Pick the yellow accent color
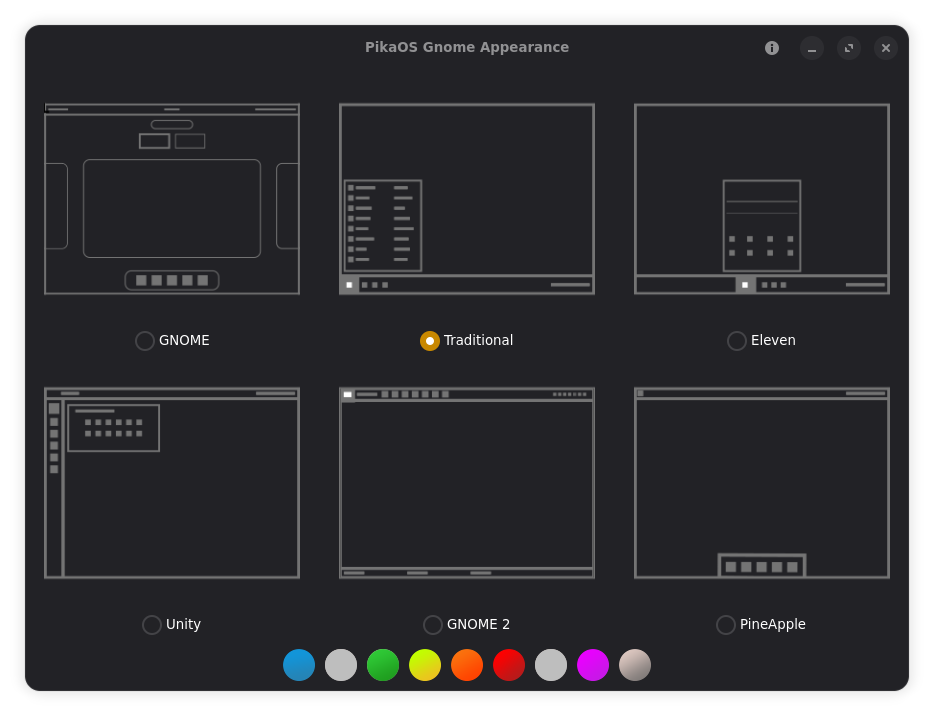934x716 pixels. [x=425, y=664]
